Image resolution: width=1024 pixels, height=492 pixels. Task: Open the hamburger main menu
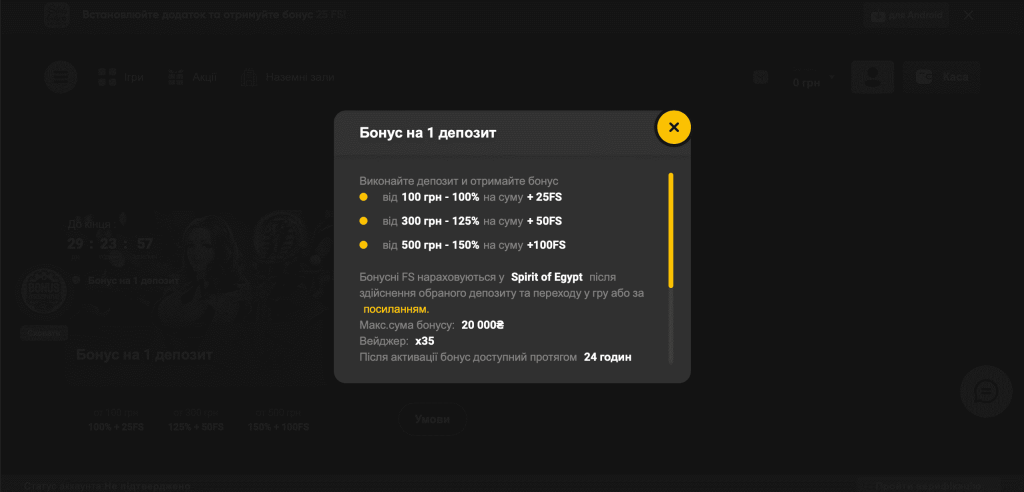[60, 77]
